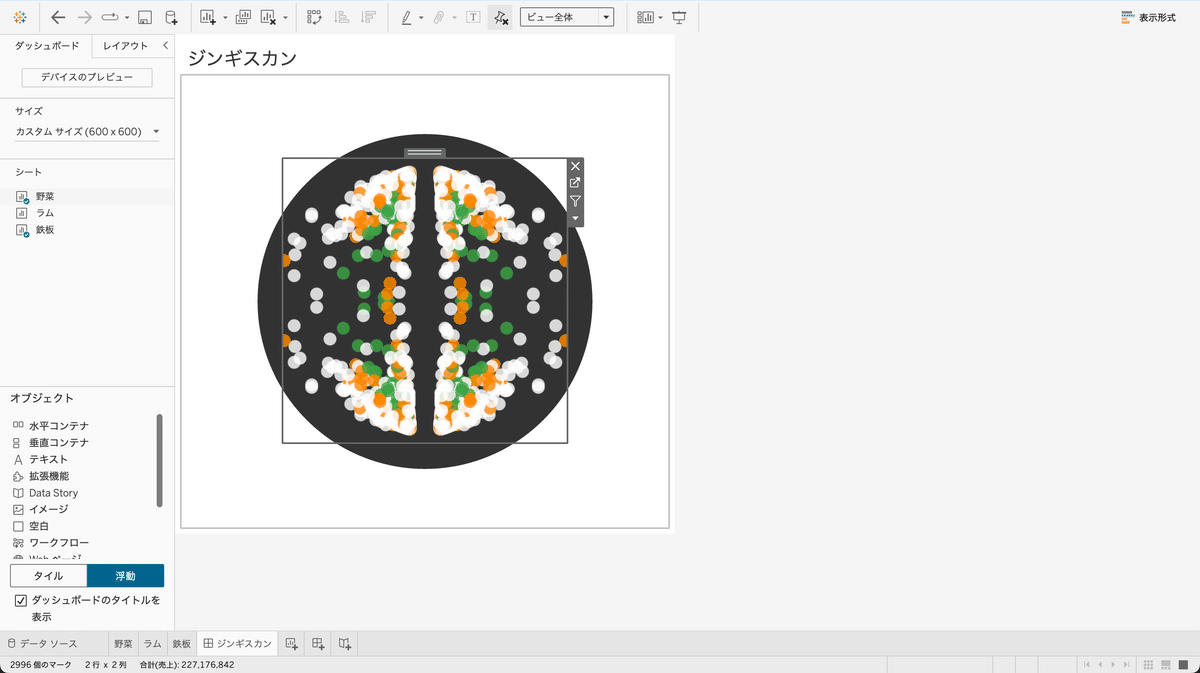Click the ジンギスカン dashboard title

click(242, 58)
